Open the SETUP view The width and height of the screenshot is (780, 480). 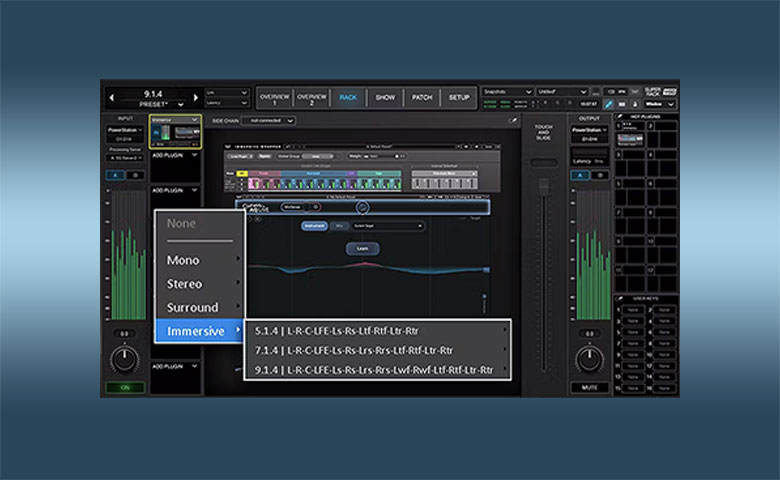[459, 97]
